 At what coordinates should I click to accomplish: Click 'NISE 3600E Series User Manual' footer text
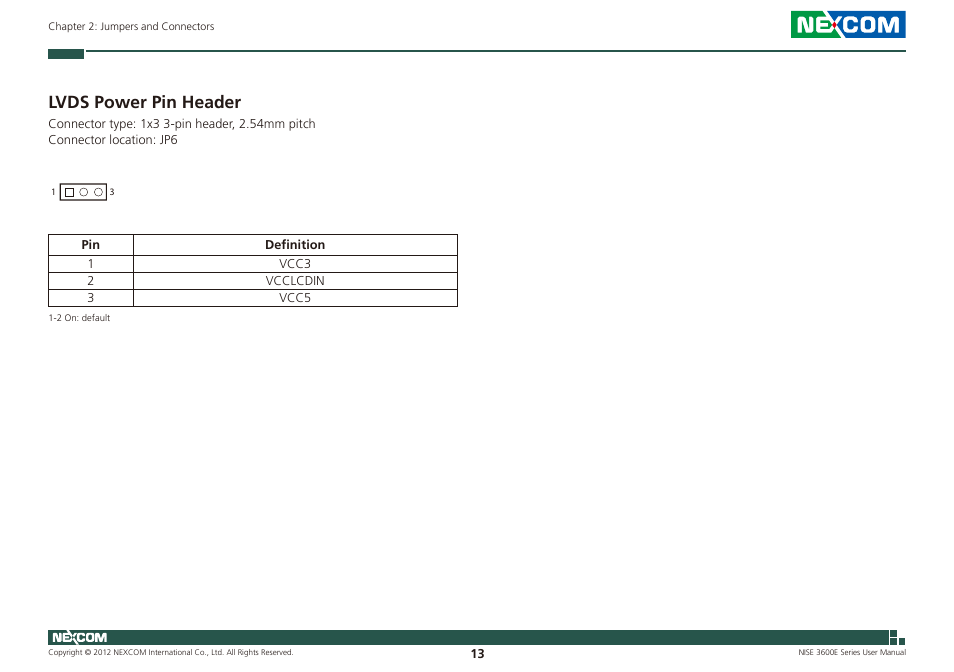click(x=852, y=653)
